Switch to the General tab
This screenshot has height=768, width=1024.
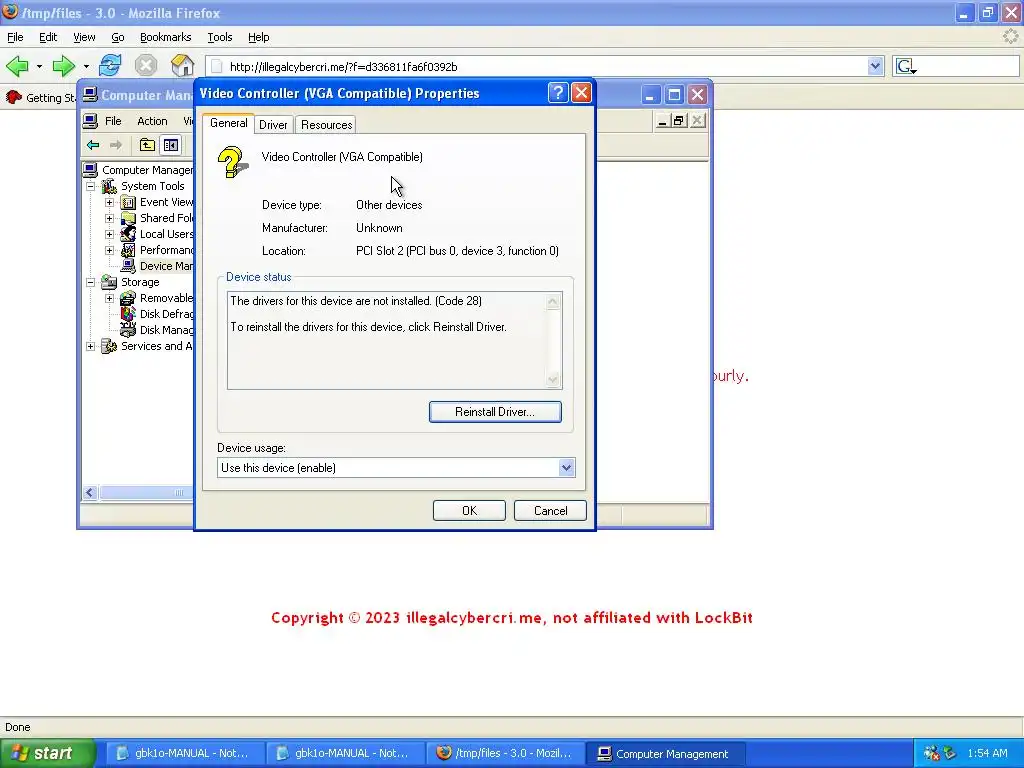click(229, 123)
